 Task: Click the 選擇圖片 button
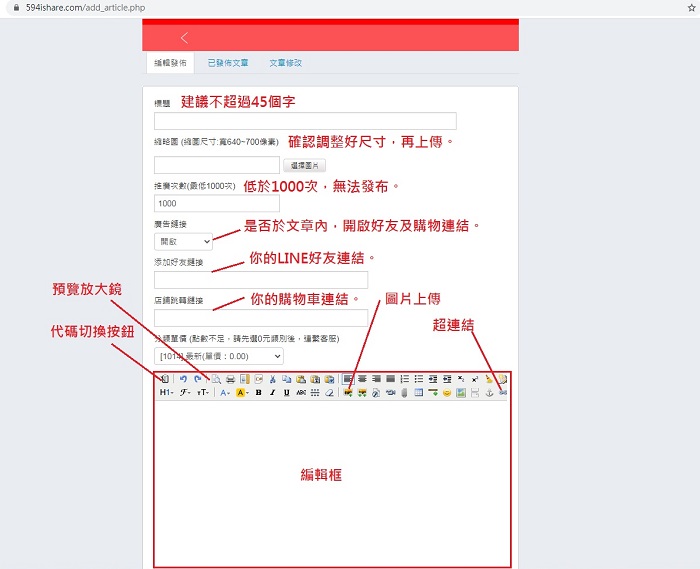305,165
